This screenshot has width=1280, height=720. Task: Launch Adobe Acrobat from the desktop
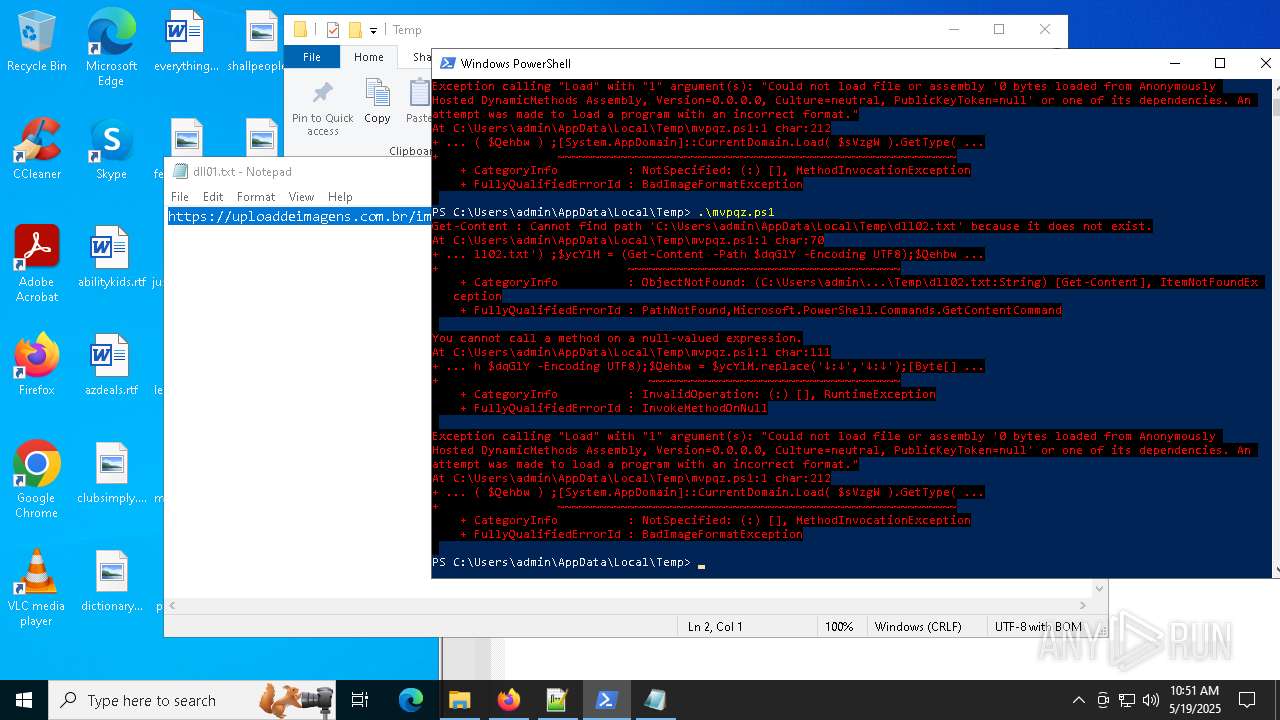pos(37,264)
